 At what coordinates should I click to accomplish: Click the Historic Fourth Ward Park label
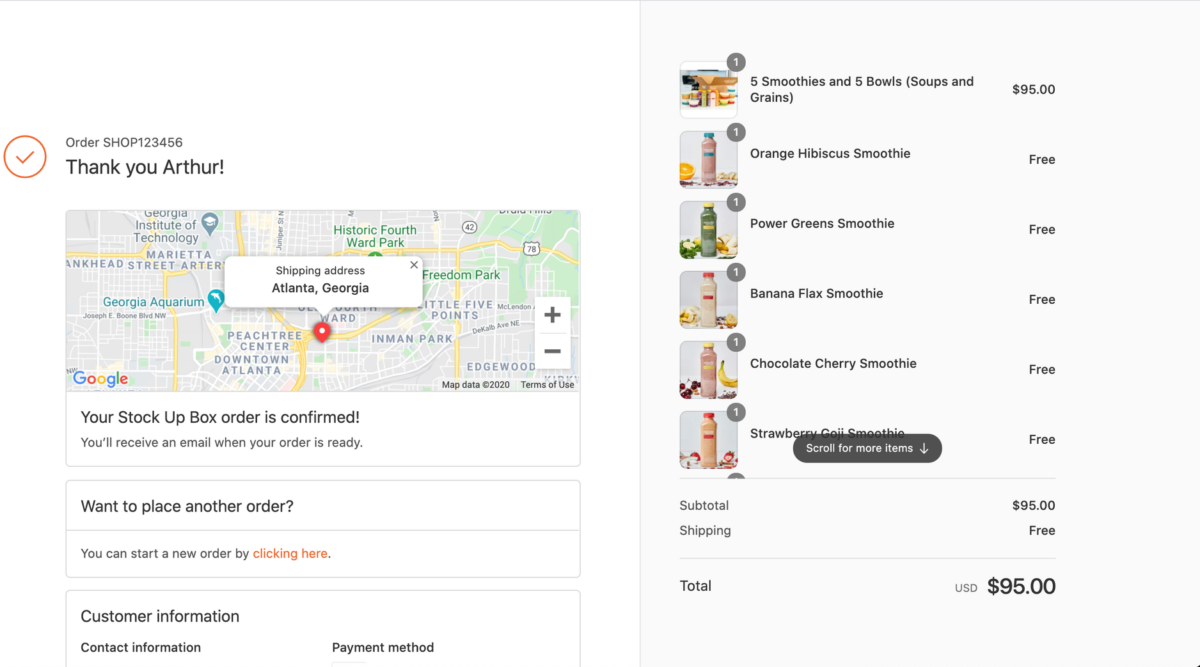(x=375, y=236)
